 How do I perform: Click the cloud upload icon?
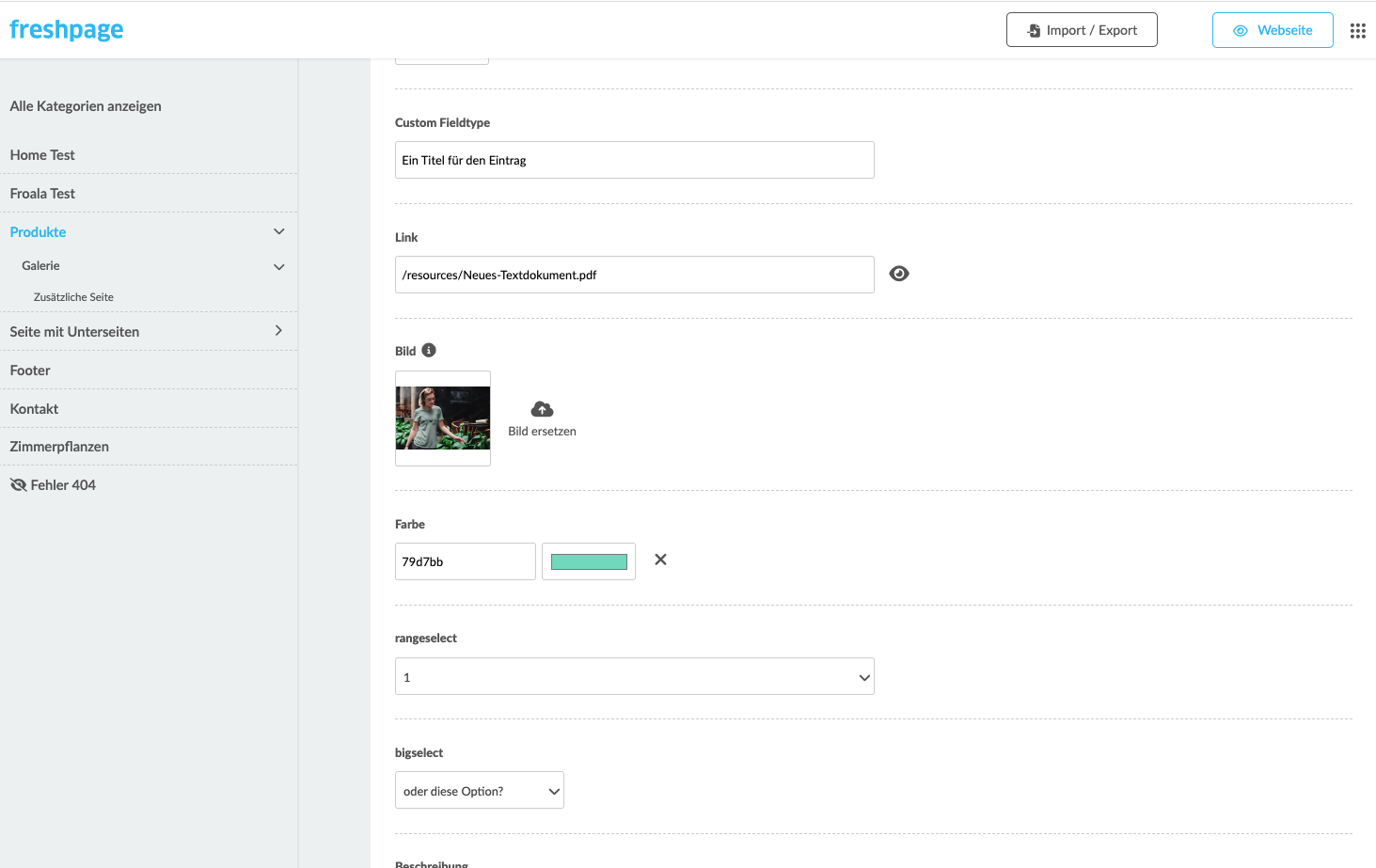[x=542, y=409]
